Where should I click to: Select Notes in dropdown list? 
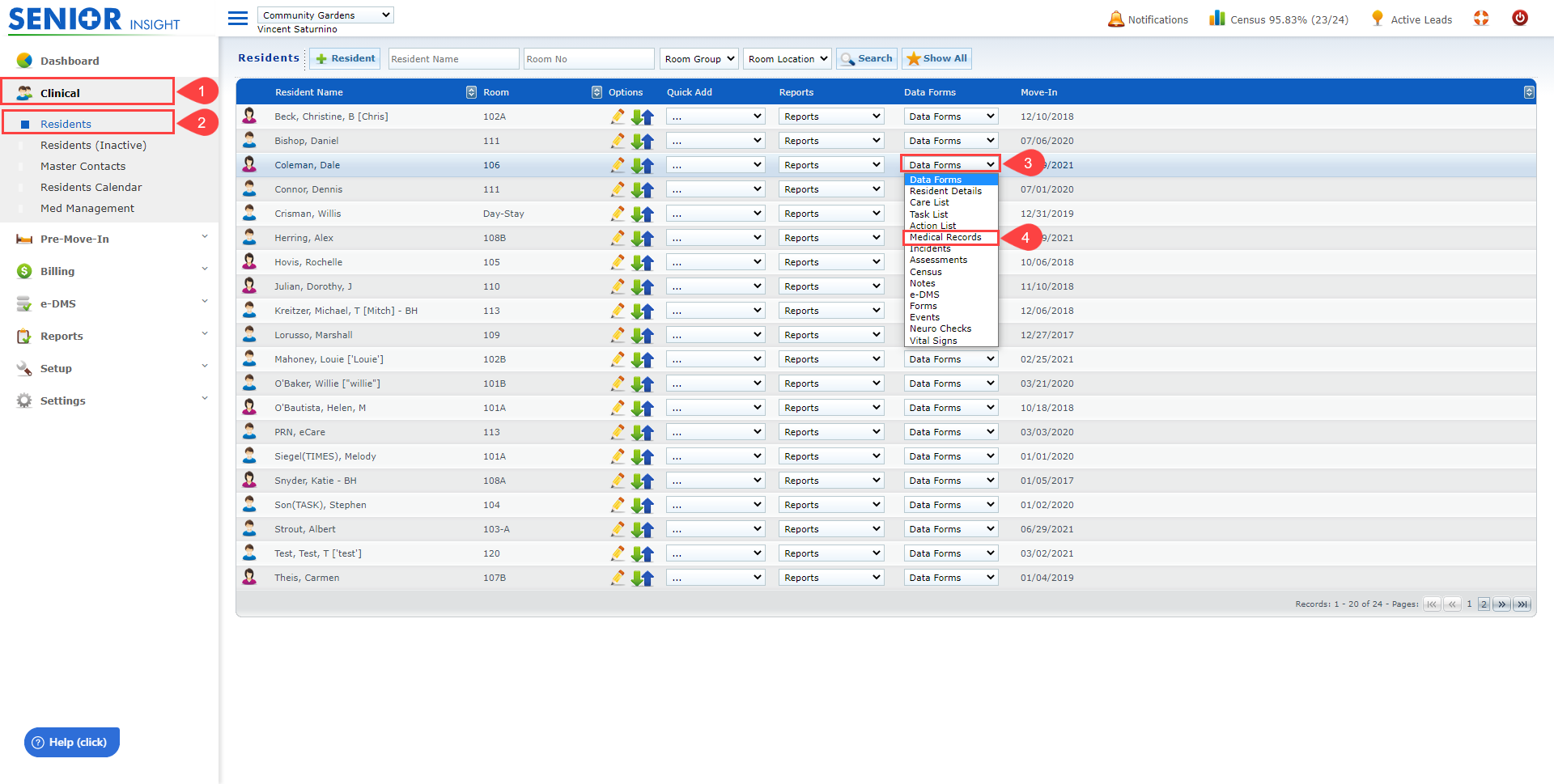951,283
